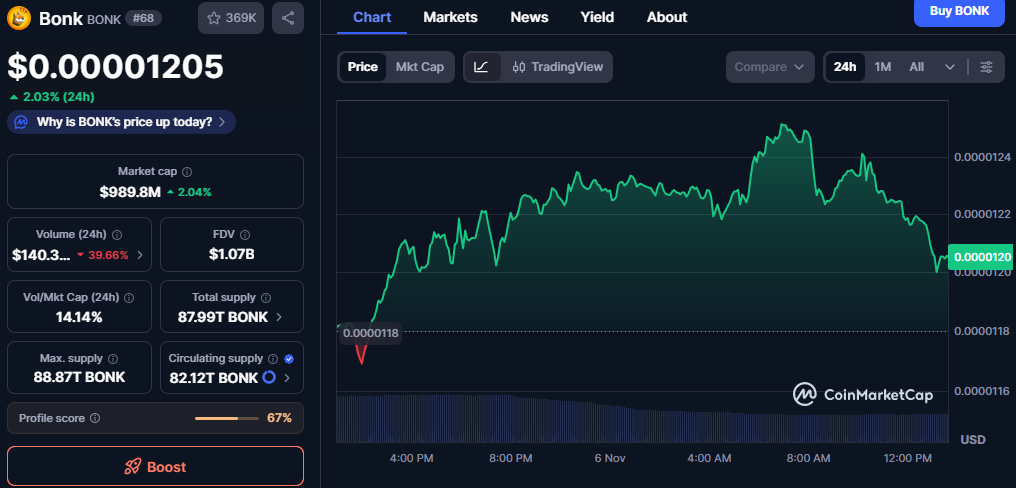Open the Compare dropdown
The height and width of the screenshot is (488, 1016).
tap(769, 67)
